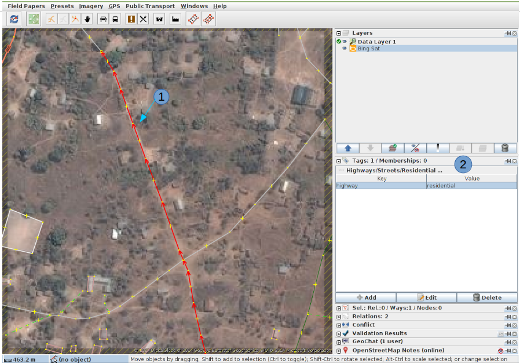Click the black hand toolbar icon

[x=87, y=19]
